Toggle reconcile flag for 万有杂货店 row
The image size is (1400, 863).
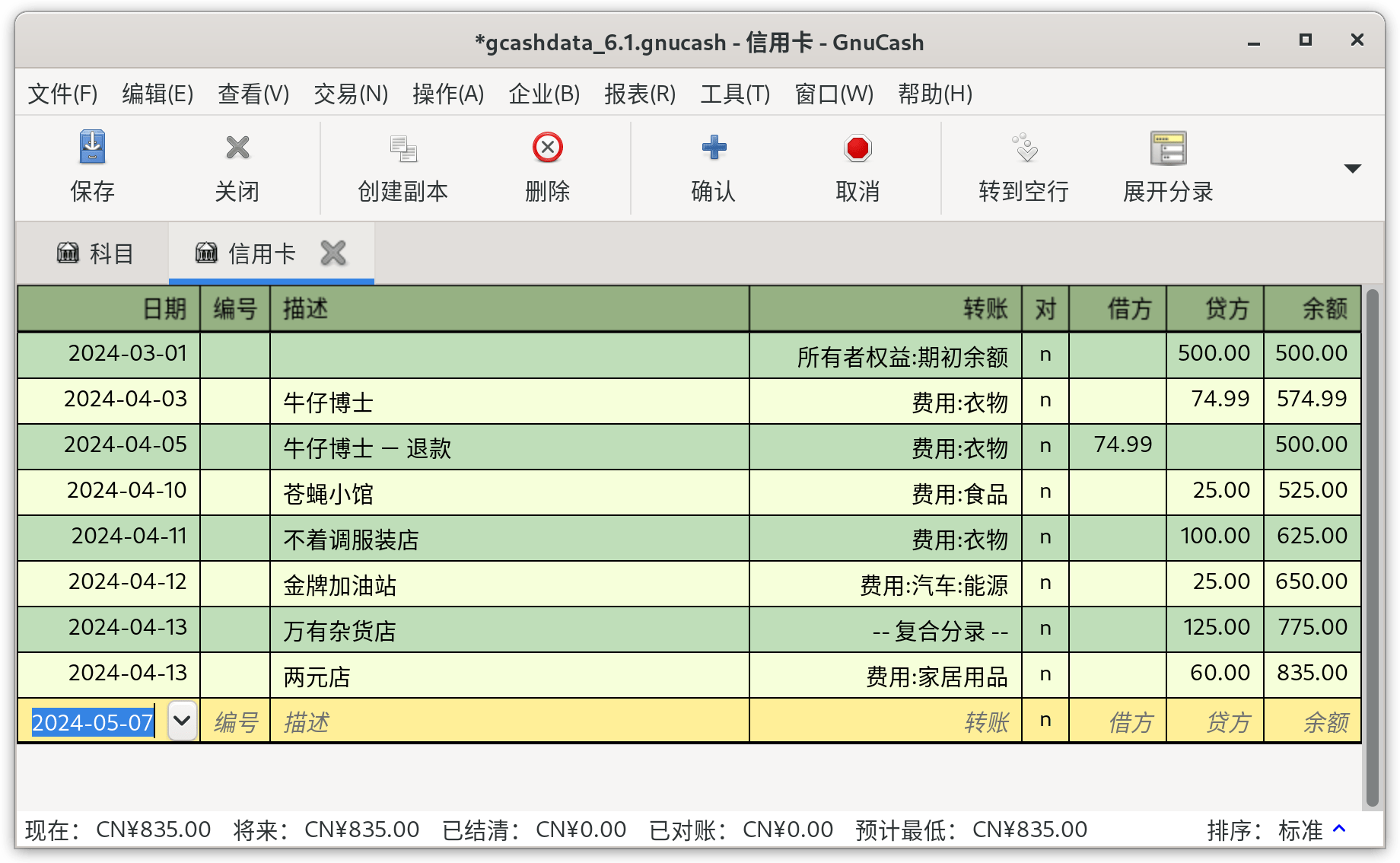click(x=1045, y=629)
